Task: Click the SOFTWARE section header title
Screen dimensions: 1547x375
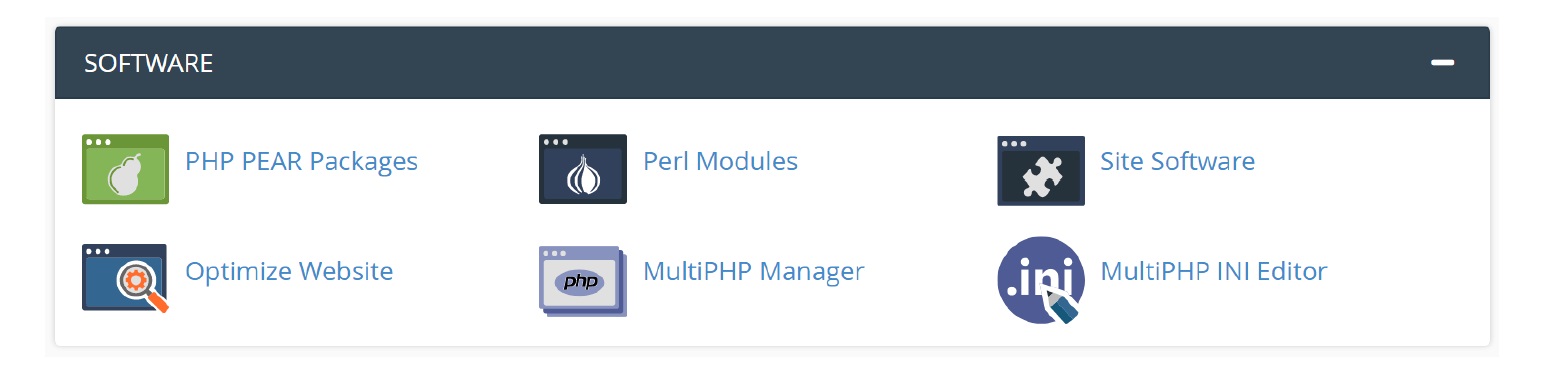Action: coord(149,63)
